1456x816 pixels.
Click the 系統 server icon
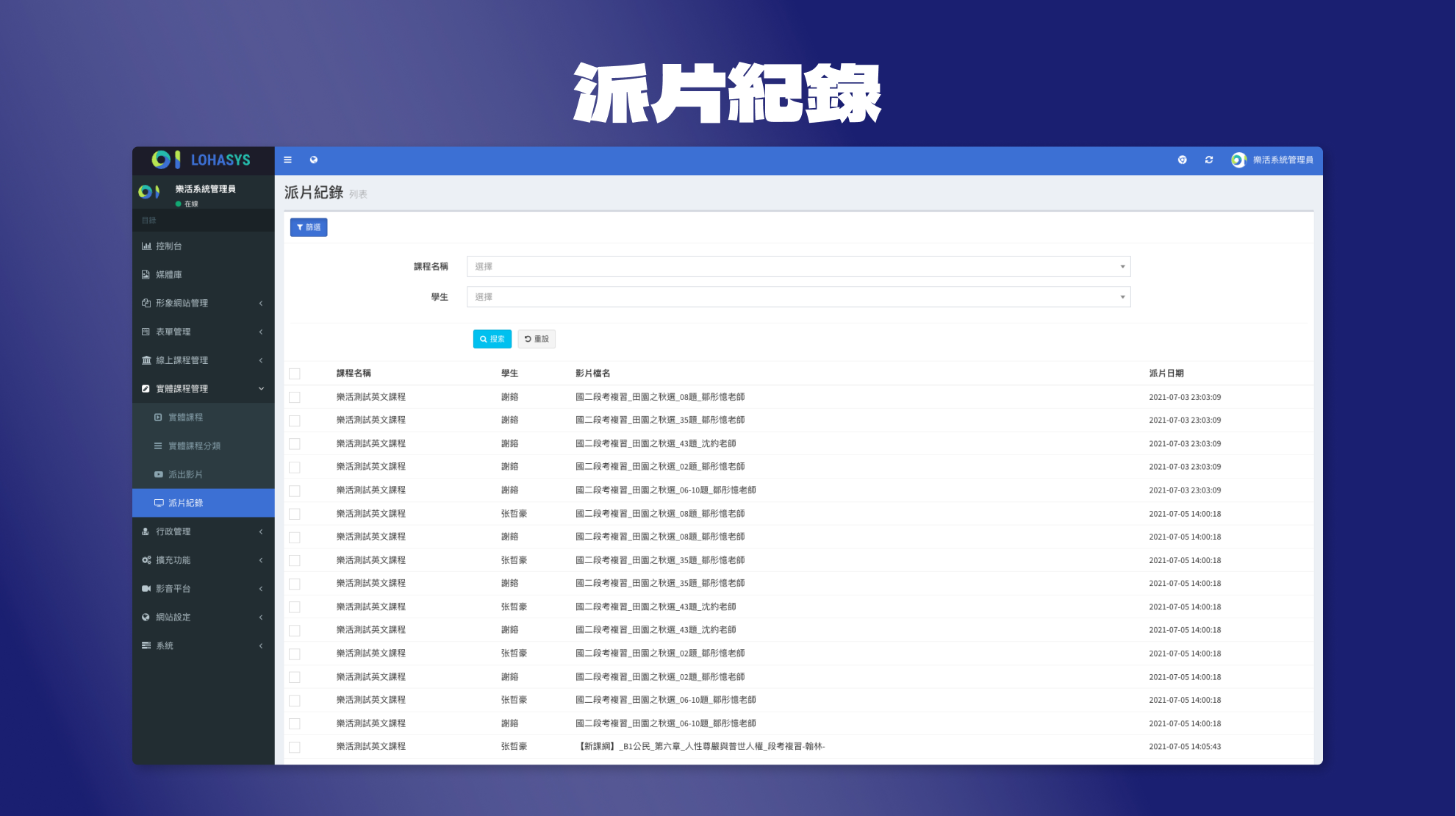tap(146, 646)
